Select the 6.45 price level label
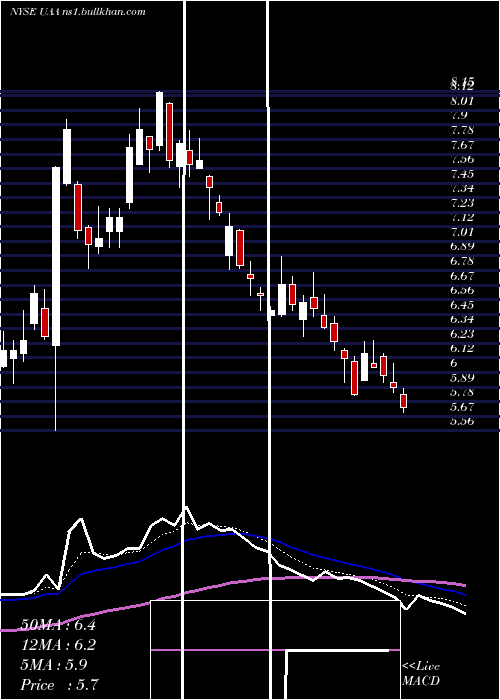Image resolution: width=500 pixels, height=700 pixels. pos(462,305)
